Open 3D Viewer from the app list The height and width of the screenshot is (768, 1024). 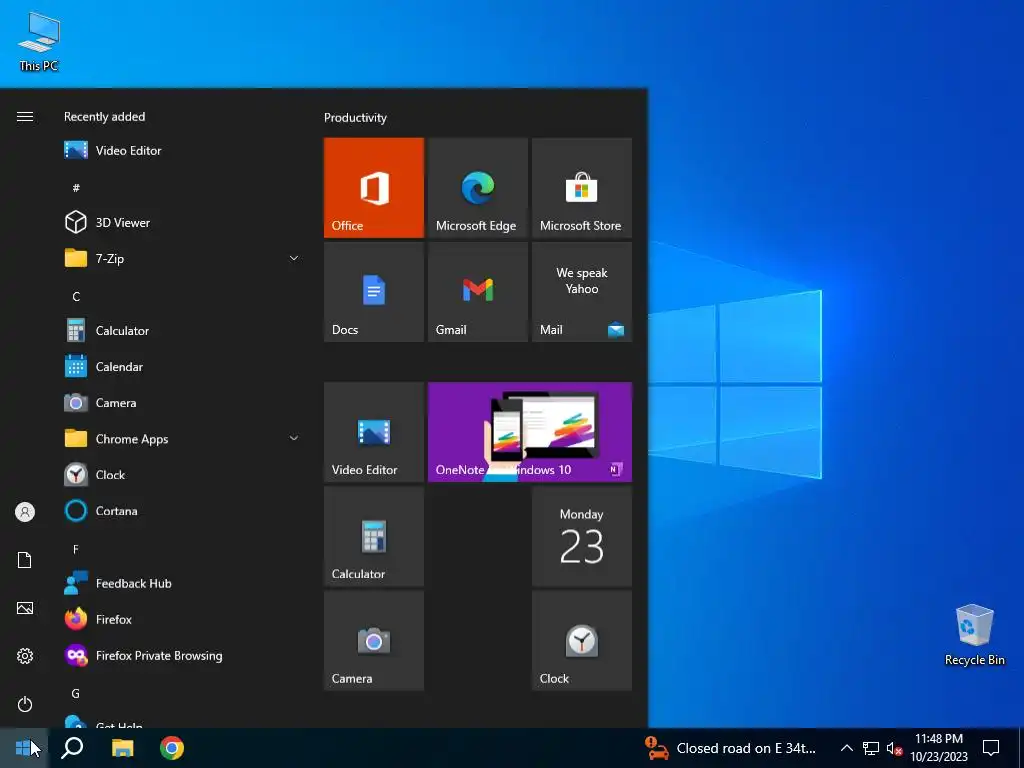[183, 223]
